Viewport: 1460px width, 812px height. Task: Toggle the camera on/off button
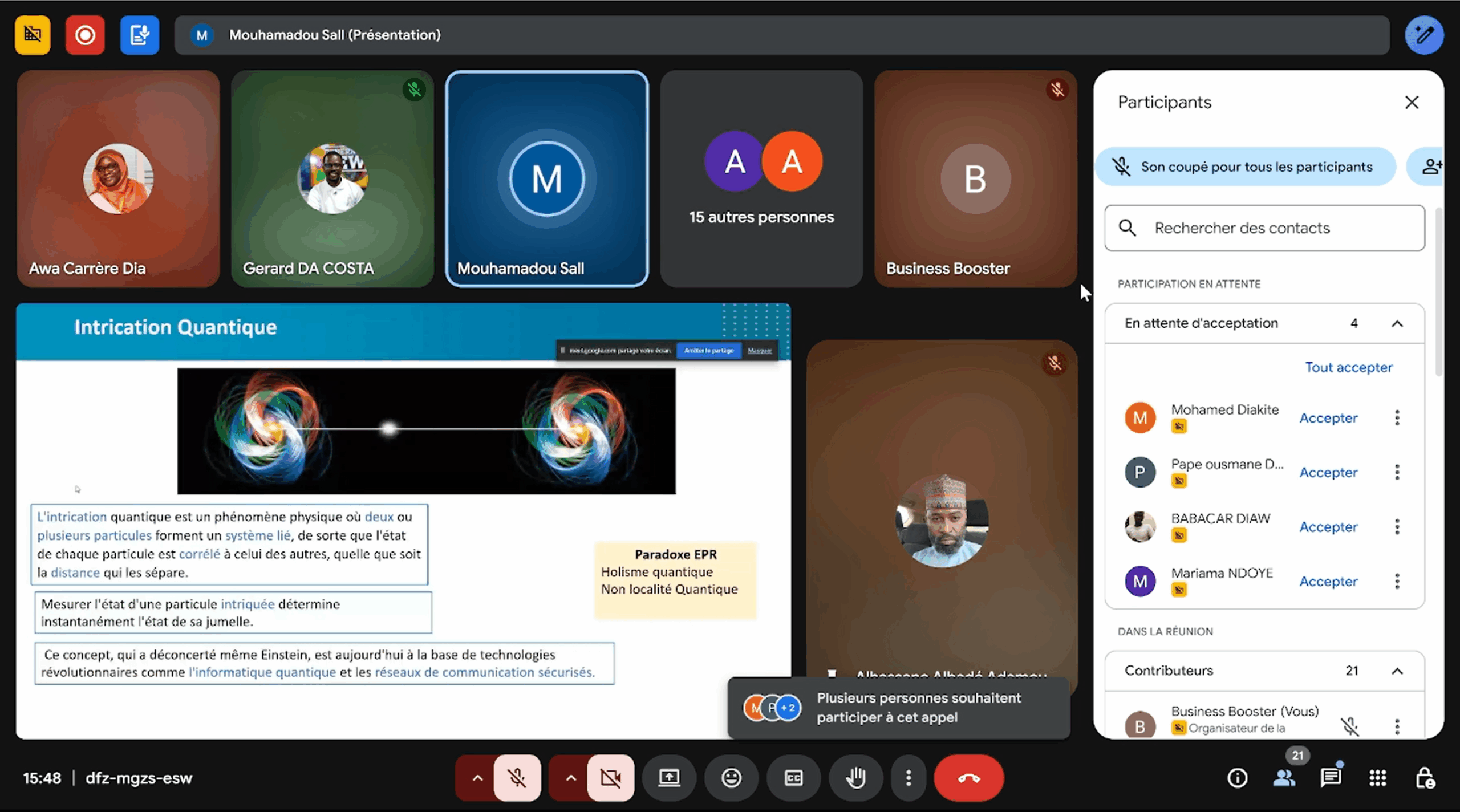click(x=611, y=778)
